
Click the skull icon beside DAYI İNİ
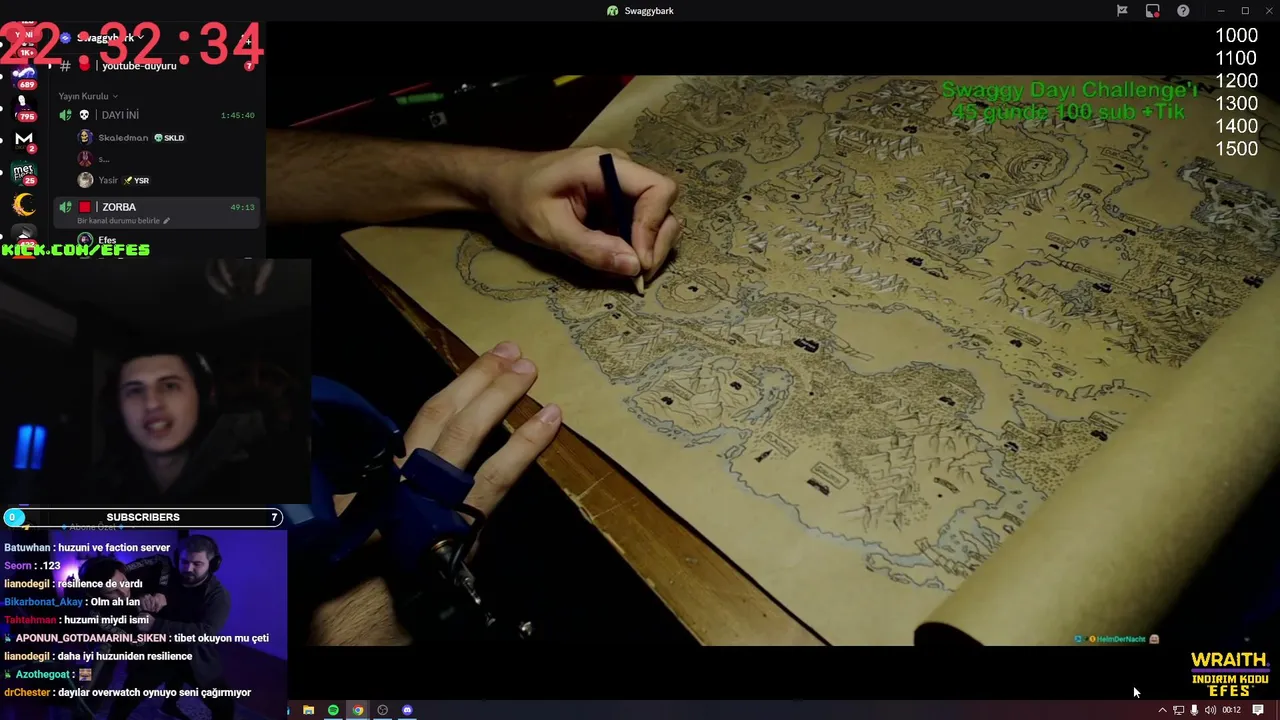(84, 115)
